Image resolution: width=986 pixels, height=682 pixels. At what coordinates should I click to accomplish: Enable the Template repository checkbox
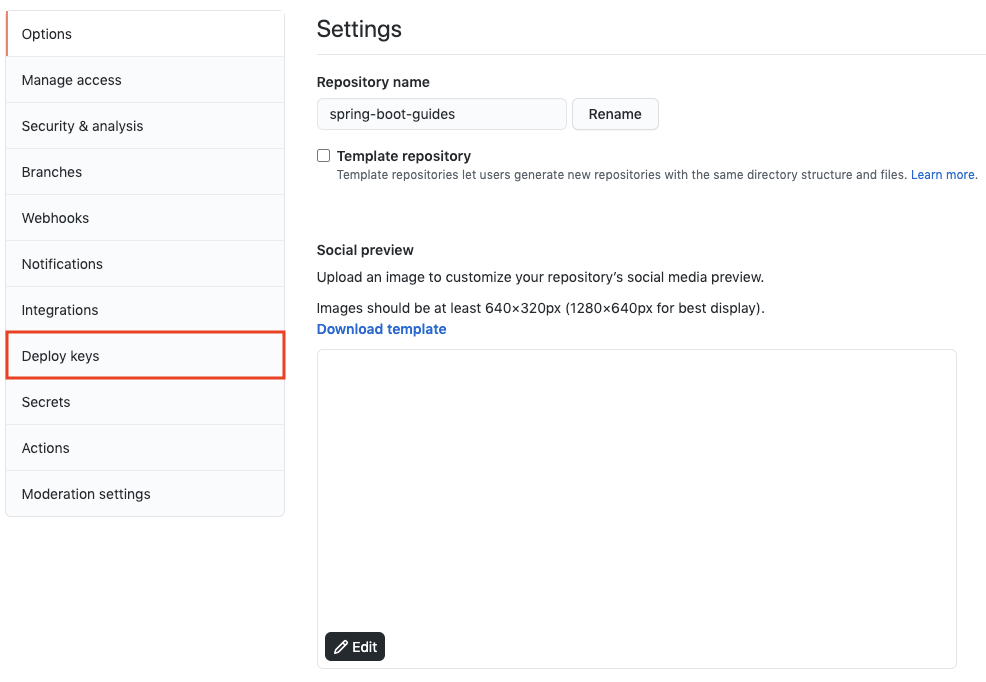coord(323,156)
